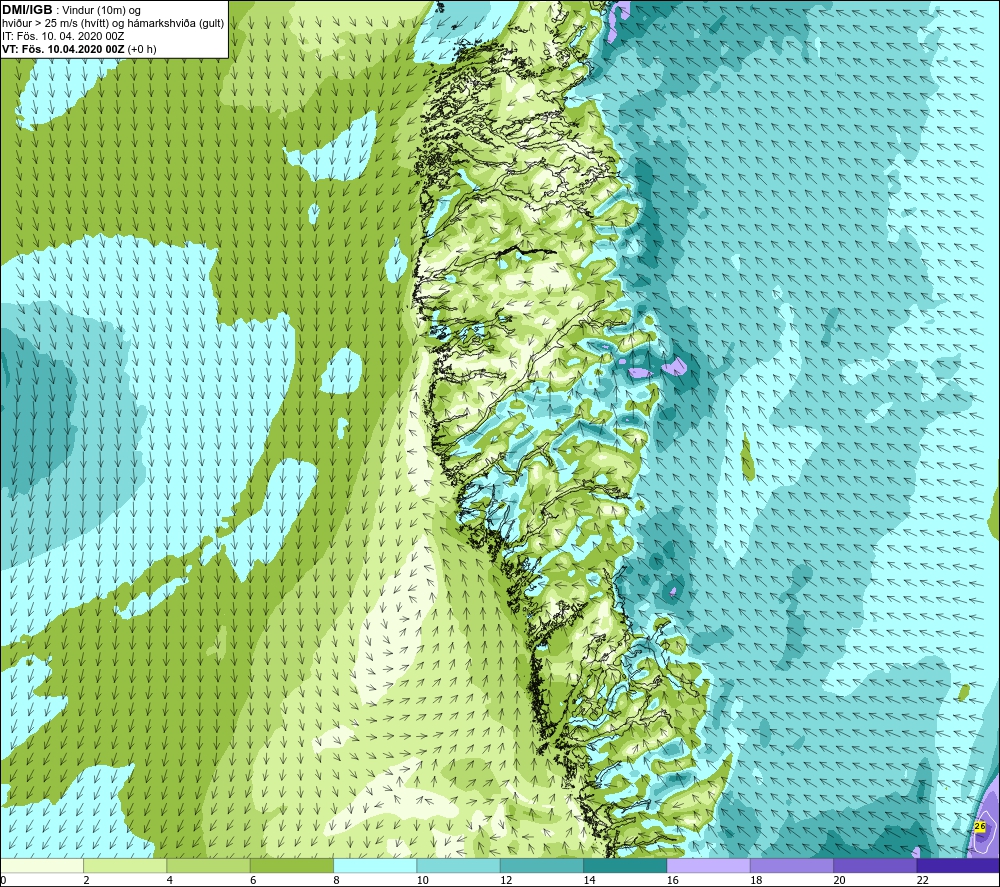This screenshot has width=1000, height=887.
Task: Click the legend scale value '16'
Action: pos(673,880)
